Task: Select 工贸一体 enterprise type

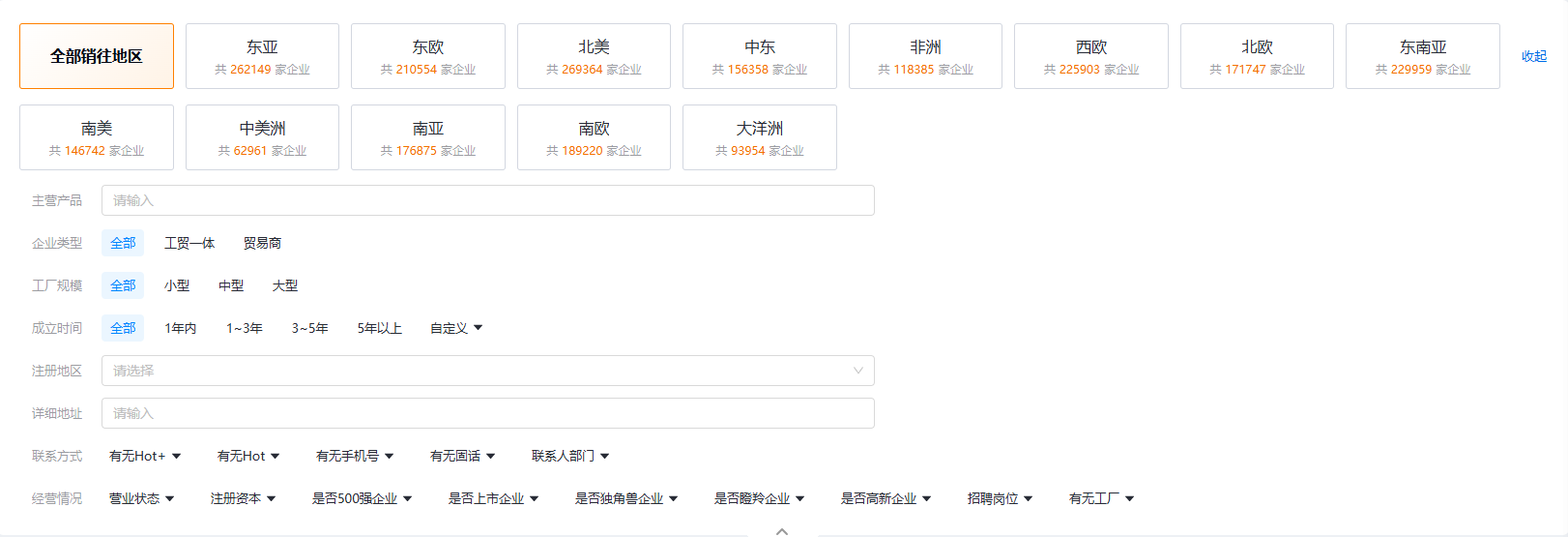Action: point(189,243)
